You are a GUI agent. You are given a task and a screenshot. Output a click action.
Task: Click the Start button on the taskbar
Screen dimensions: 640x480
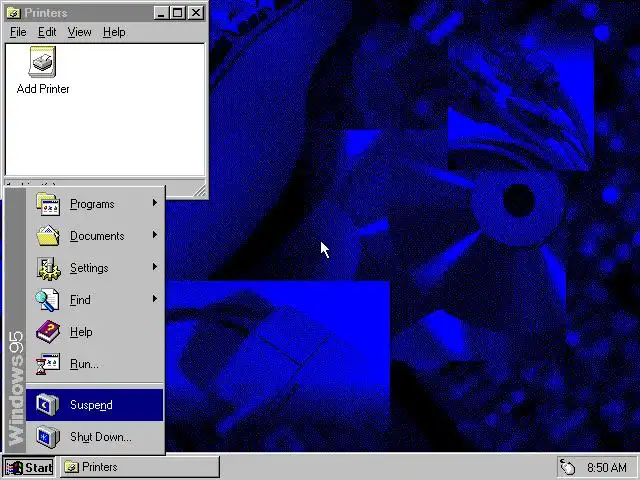pyautogui.click(x=29, y=467)
